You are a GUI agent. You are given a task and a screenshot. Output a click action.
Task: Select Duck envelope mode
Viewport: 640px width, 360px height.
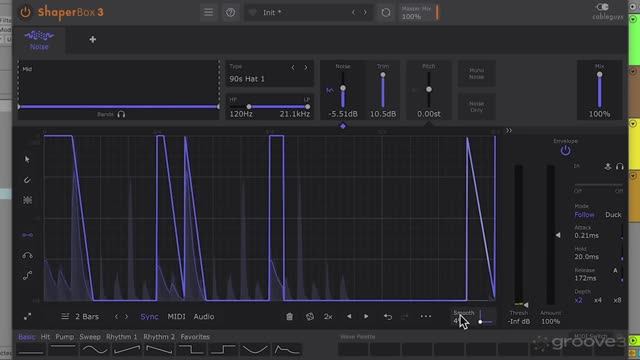(x=613, y=215)
